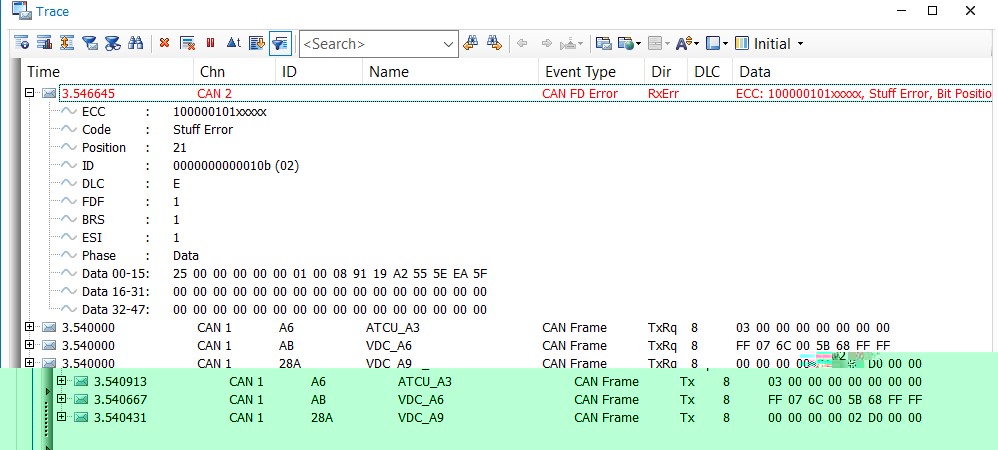Click the expand/collapse rows toolbar icon

67,43
